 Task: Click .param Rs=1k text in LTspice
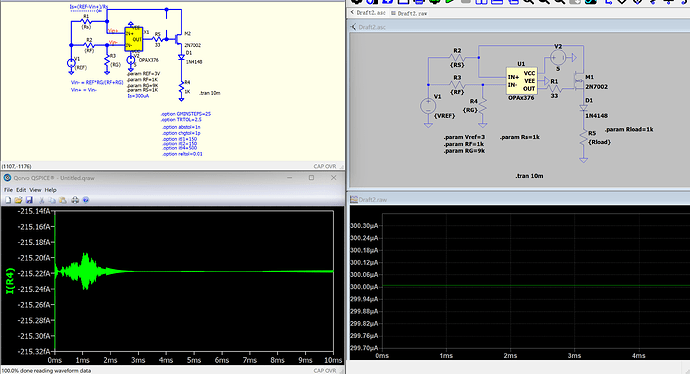pyautogui.click(x=520, y=137)
